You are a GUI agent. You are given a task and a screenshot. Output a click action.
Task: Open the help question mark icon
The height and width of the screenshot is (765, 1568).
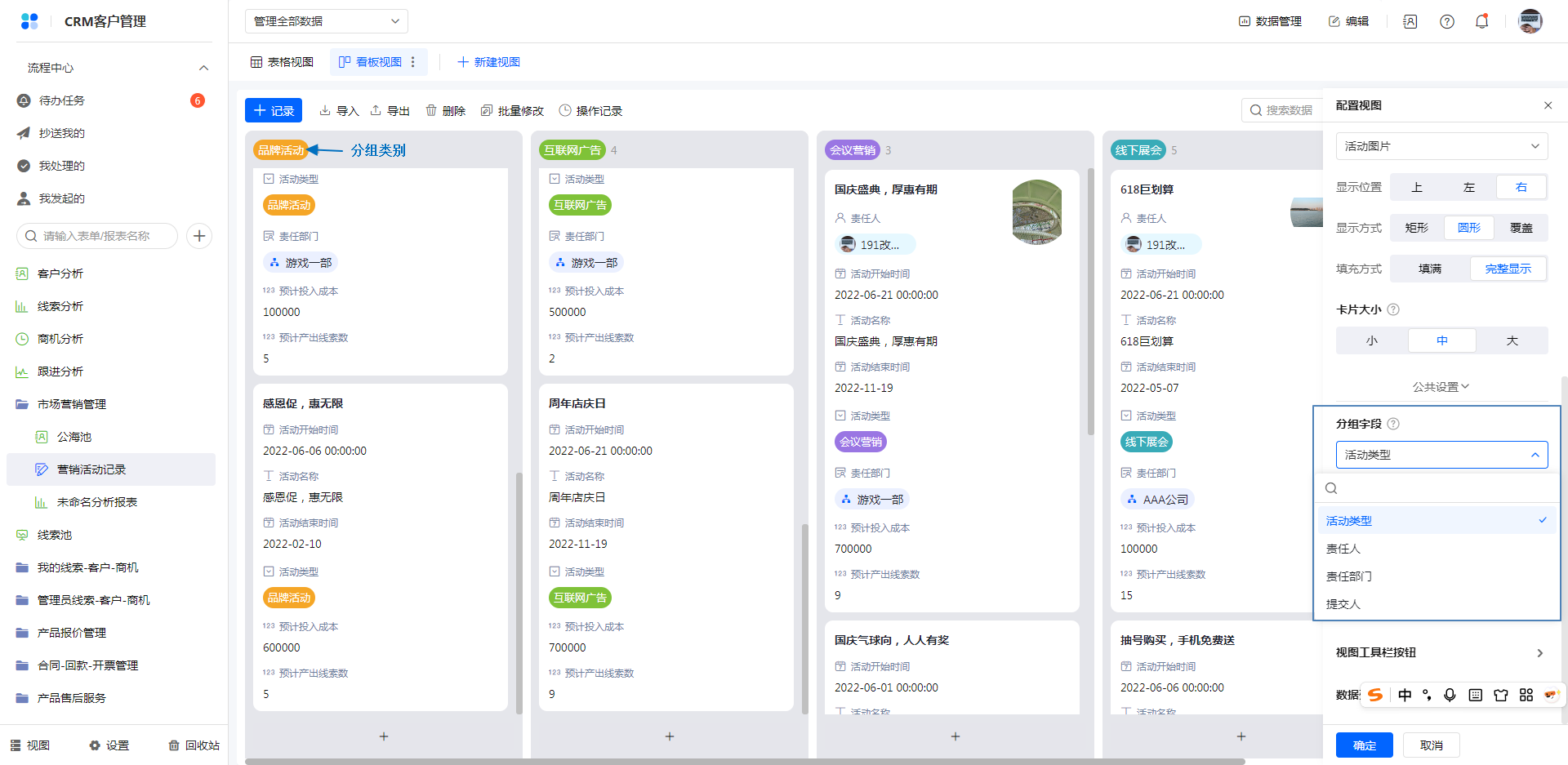1446,21
